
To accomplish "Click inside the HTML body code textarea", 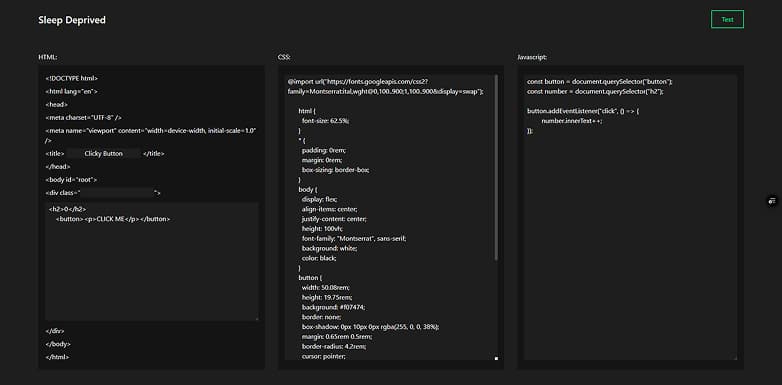I will tap(152, 261).
